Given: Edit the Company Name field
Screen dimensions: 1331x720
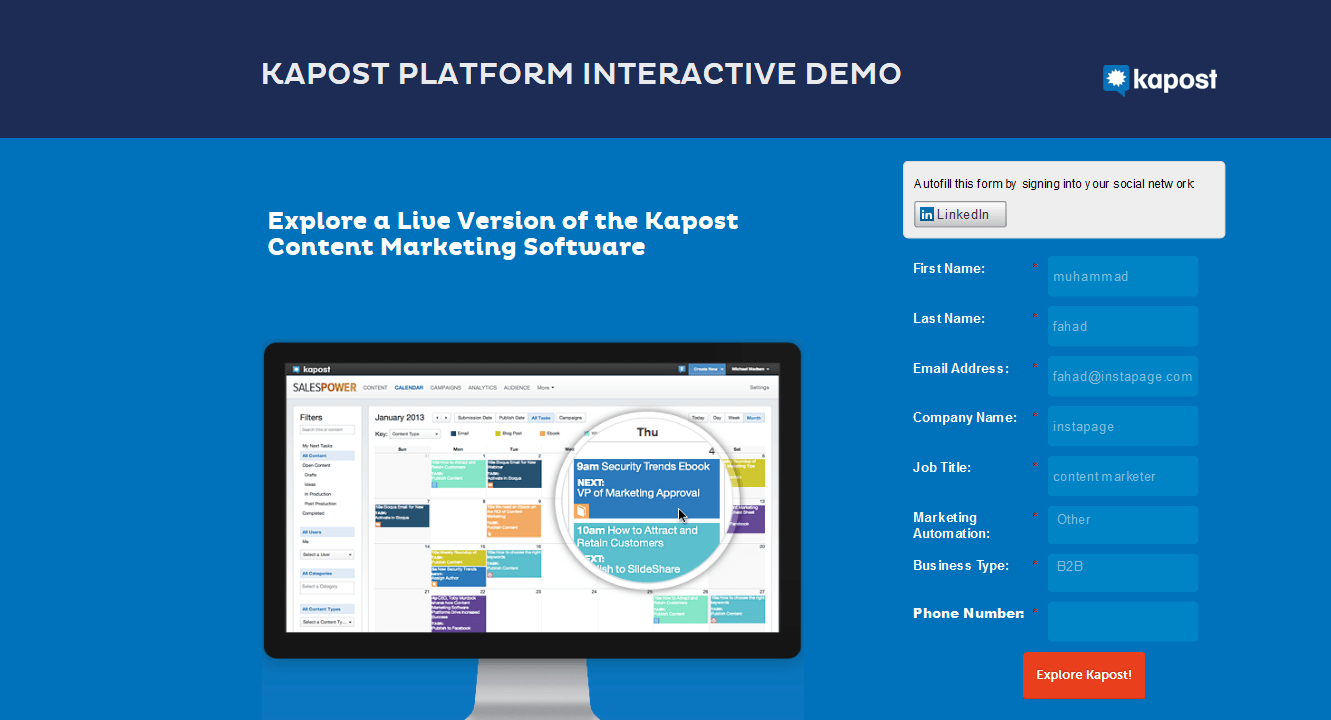Looking at the screenshot, I should [x=1122, y=426].
